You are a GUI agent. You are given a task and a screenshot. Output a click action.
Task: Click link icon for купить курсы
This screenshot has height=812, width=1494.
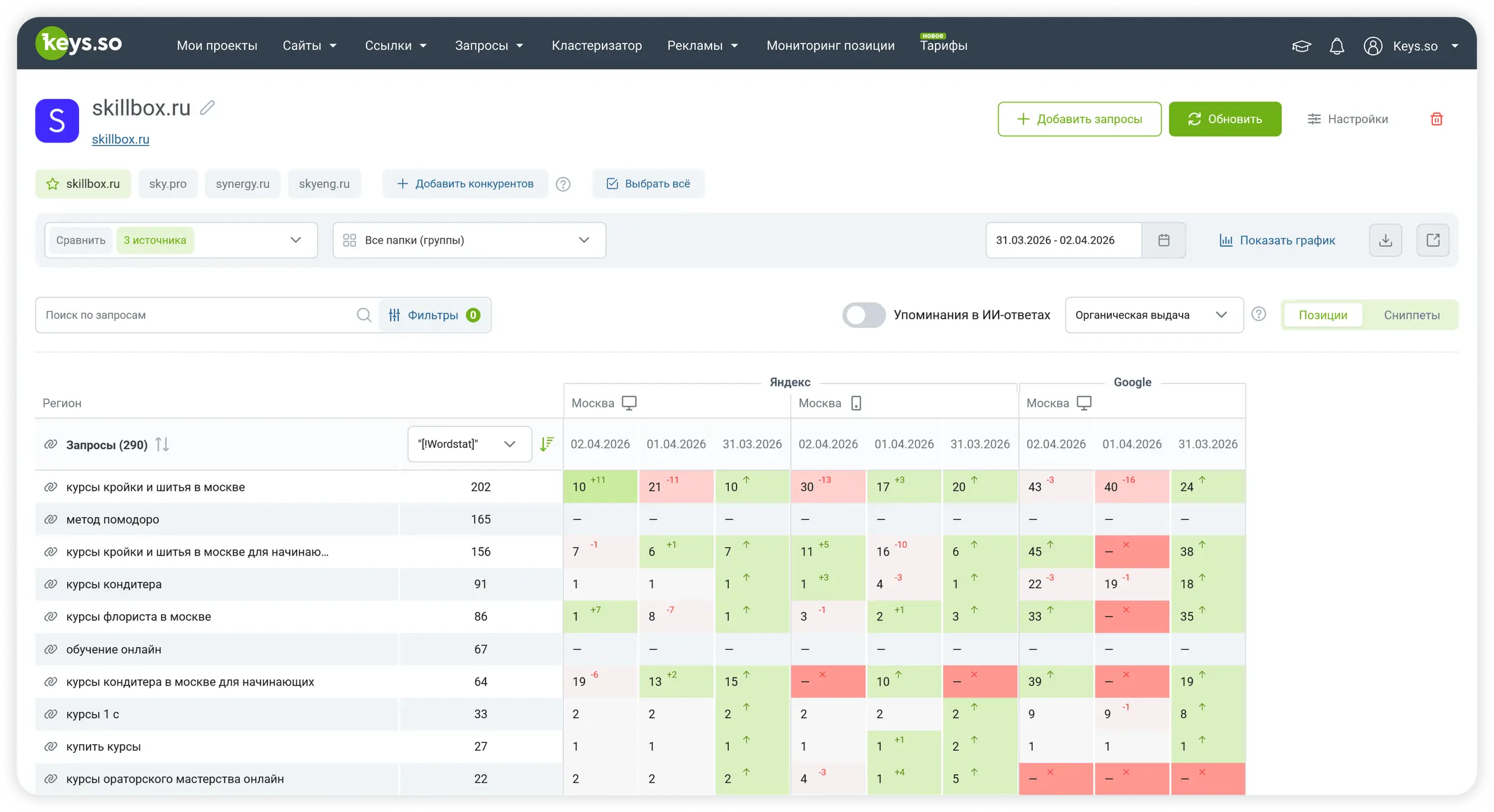51,747
